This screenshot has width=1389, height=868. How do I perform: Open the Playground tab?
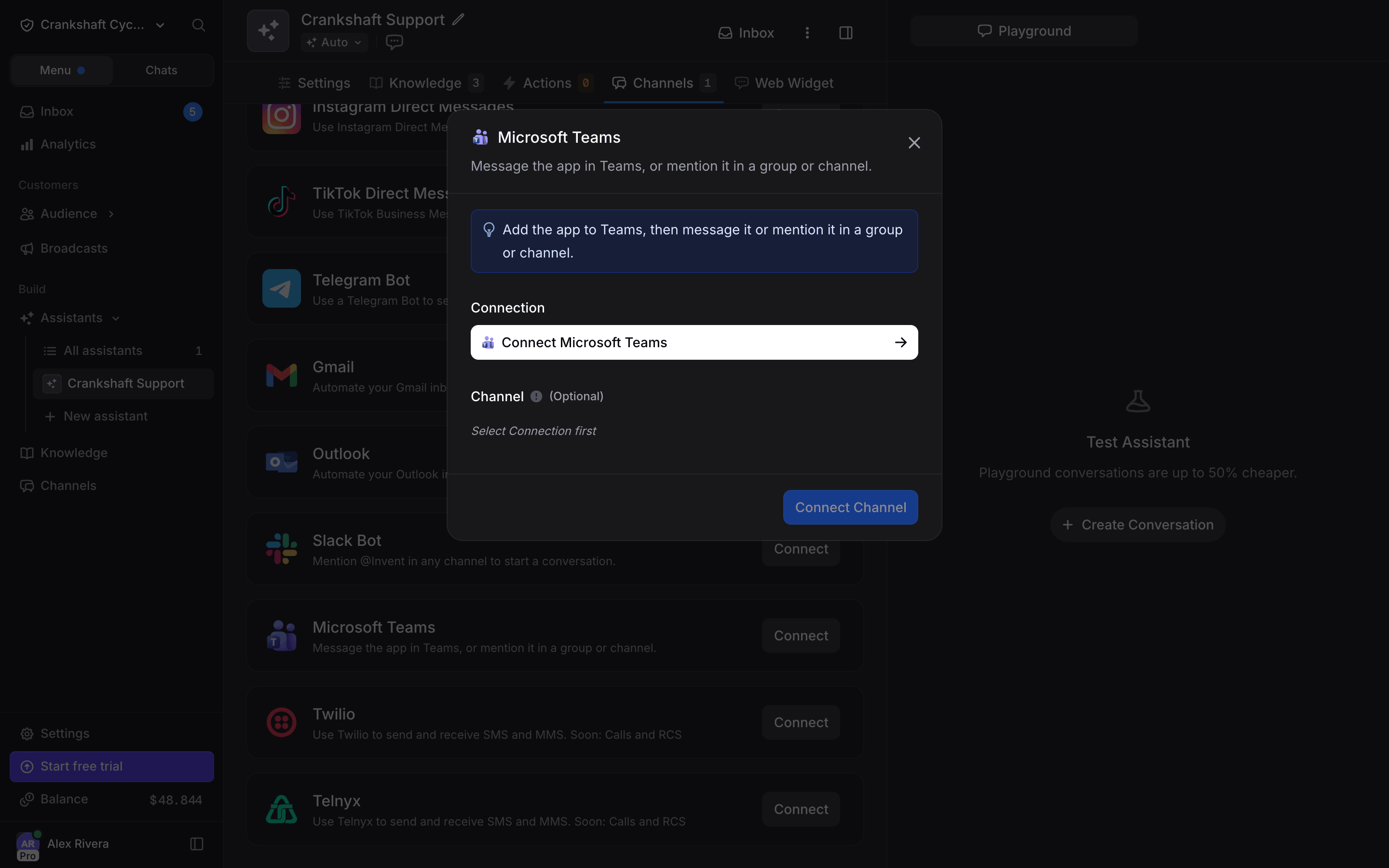tap(1024, 31)
